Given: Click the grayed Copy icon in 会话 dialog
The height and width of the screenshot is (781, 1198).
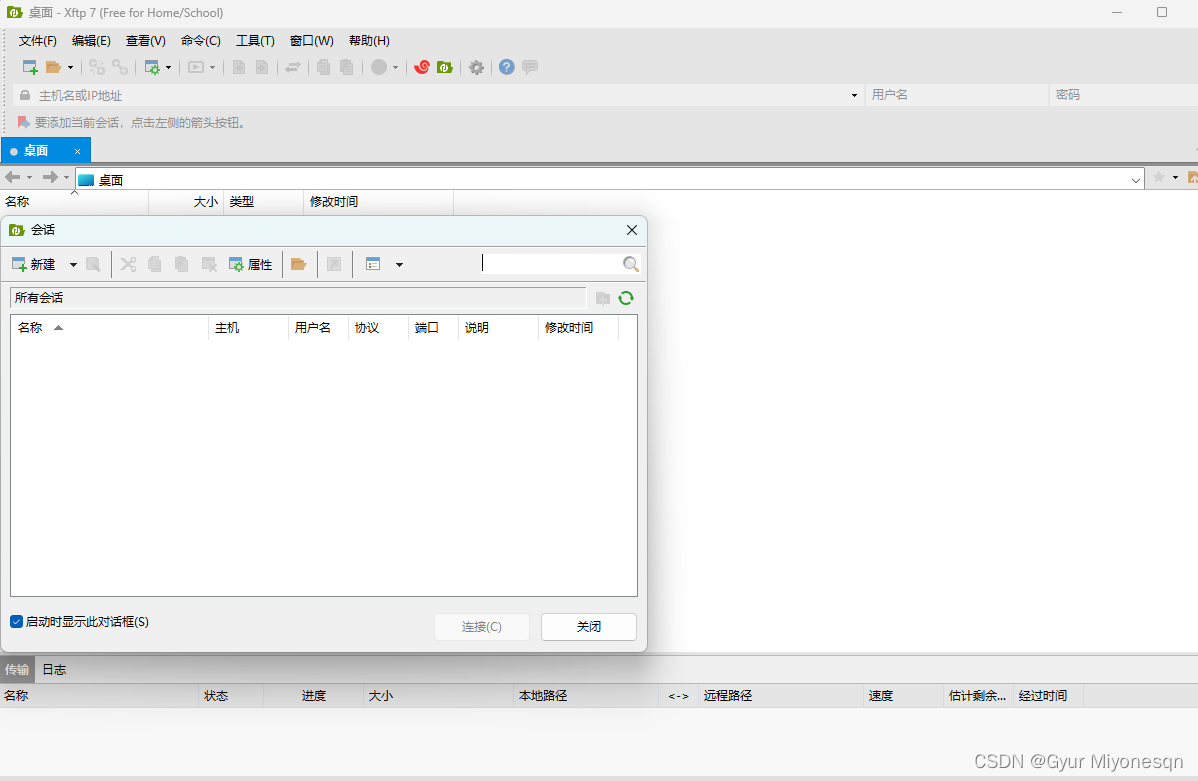Looking at the screenshot, I should pos(154,264).
